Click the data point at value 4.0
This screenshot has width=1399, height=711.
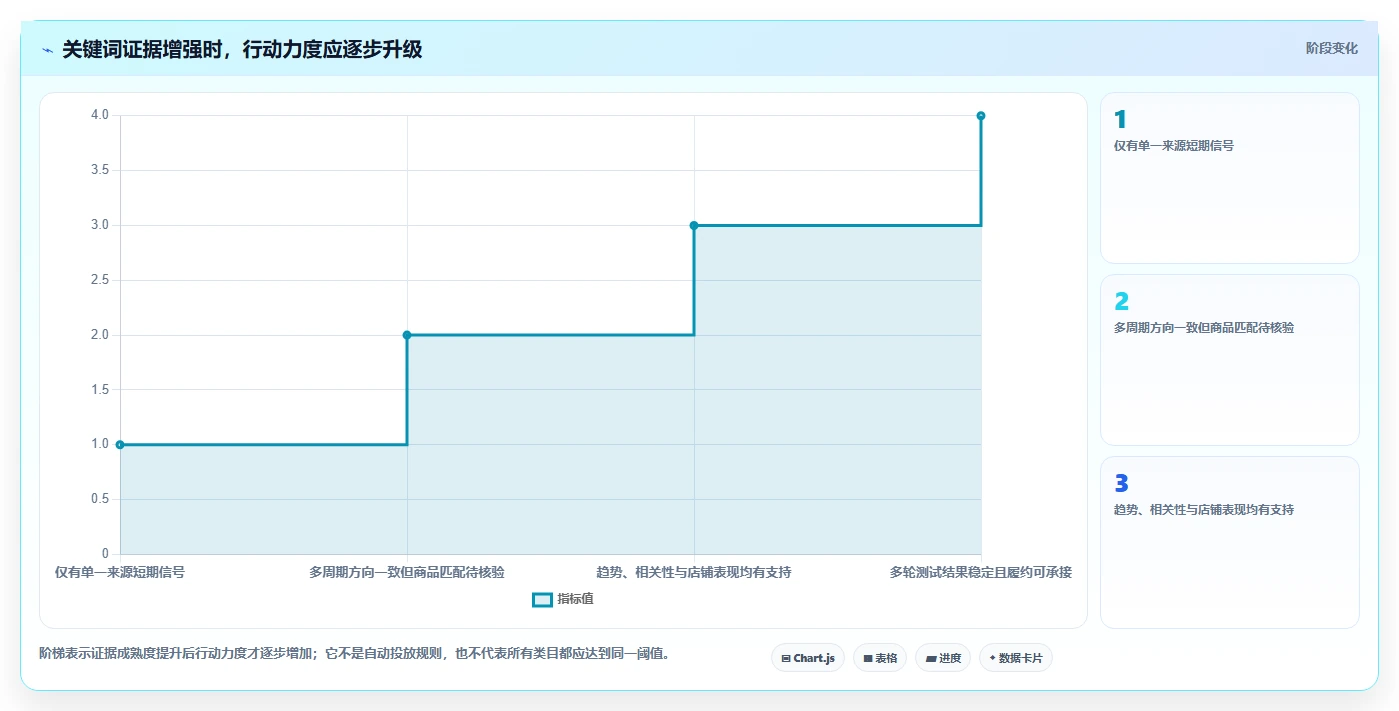[x=981, y=116]
